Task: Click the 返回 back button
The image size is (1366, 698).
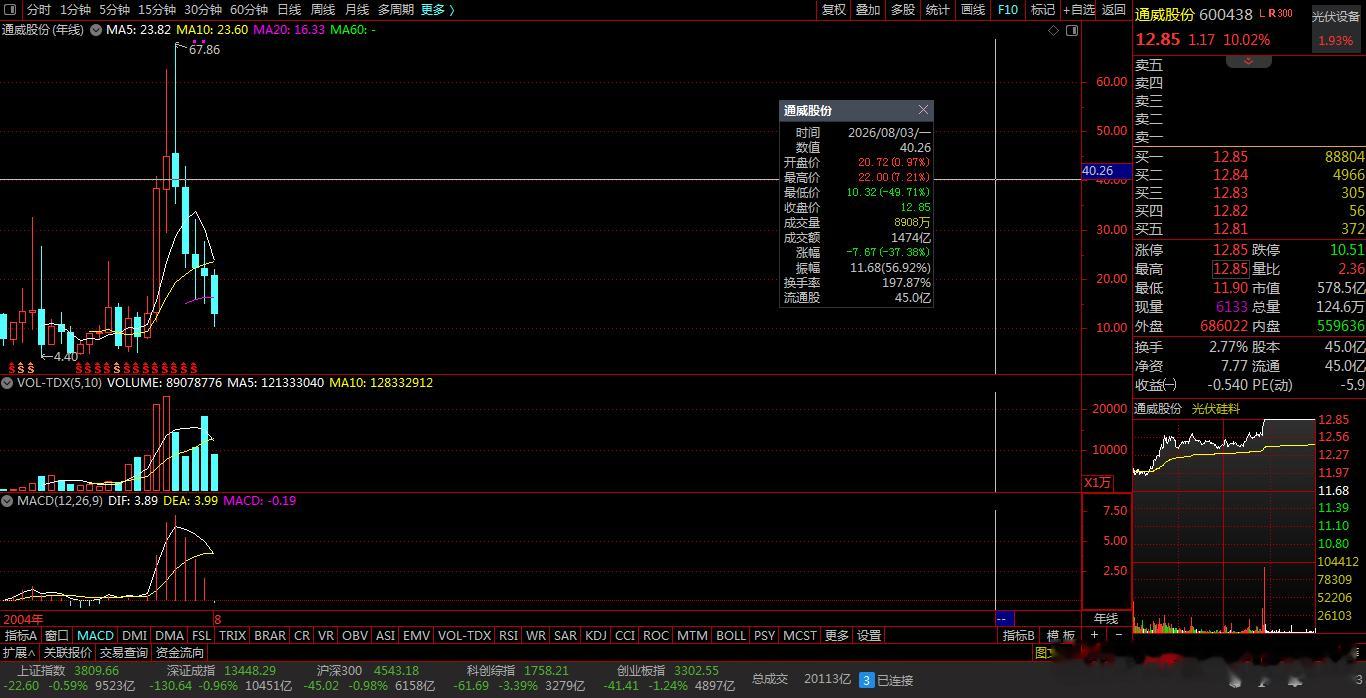Action: point(1114,9)
